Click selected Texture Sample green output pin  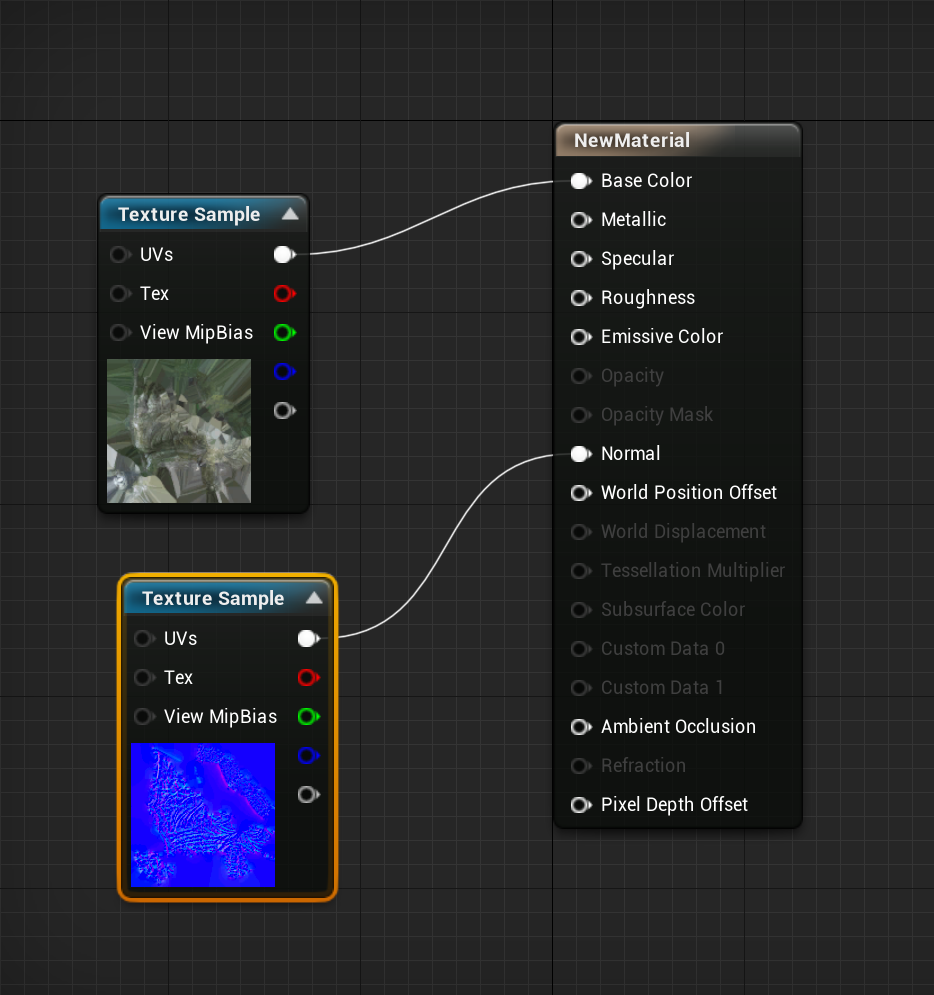pos(308,716)
